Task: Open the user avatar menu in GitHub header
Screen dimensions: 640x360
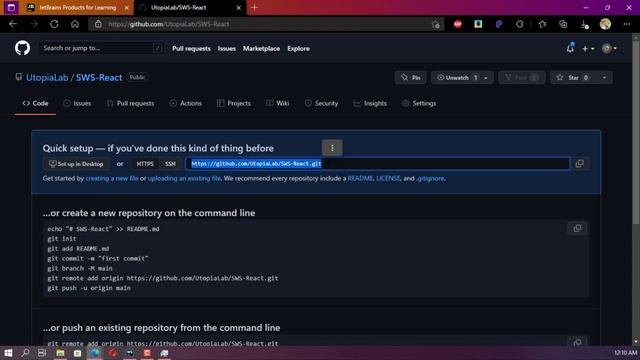Action: [609, 49]
